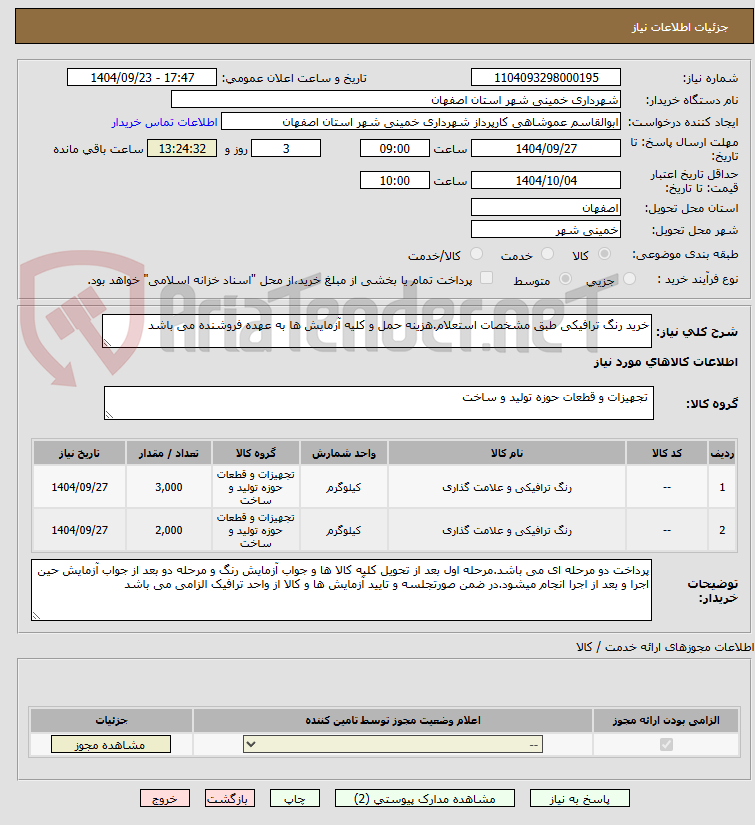
Task: Select the خدمت radio button
Action: point(548,254)
